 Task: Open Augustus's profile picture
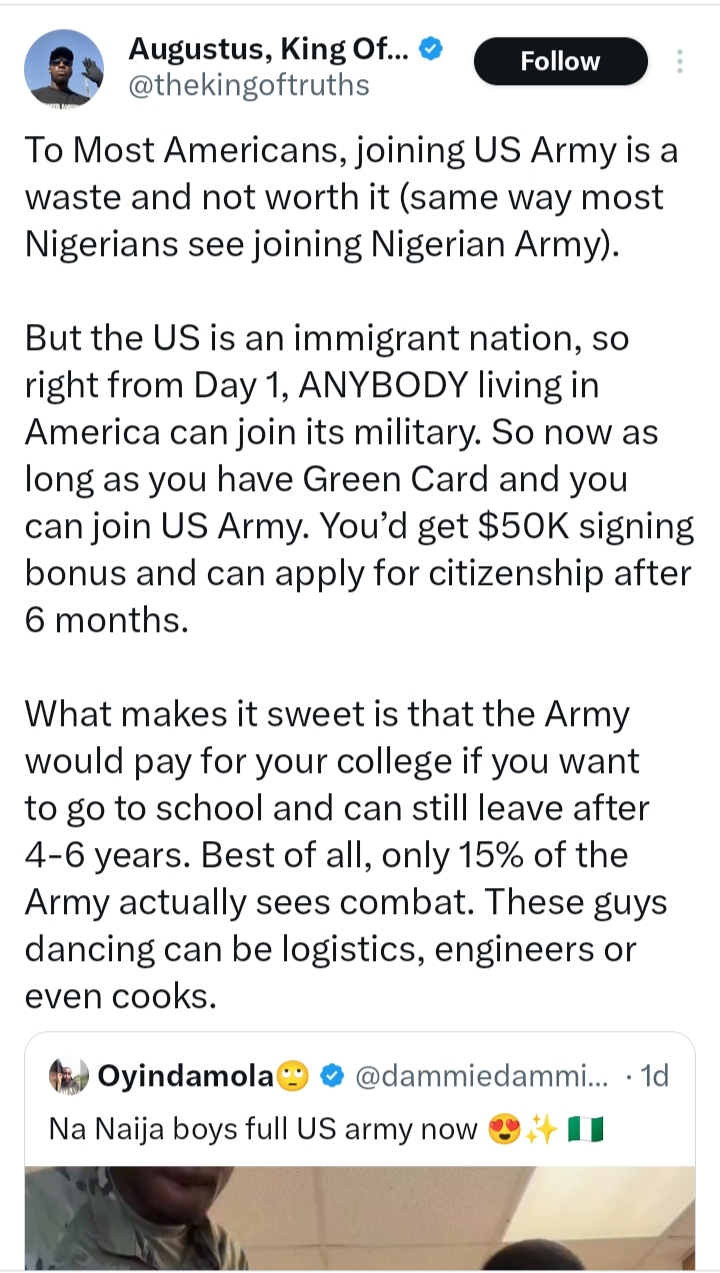[64, 67]
